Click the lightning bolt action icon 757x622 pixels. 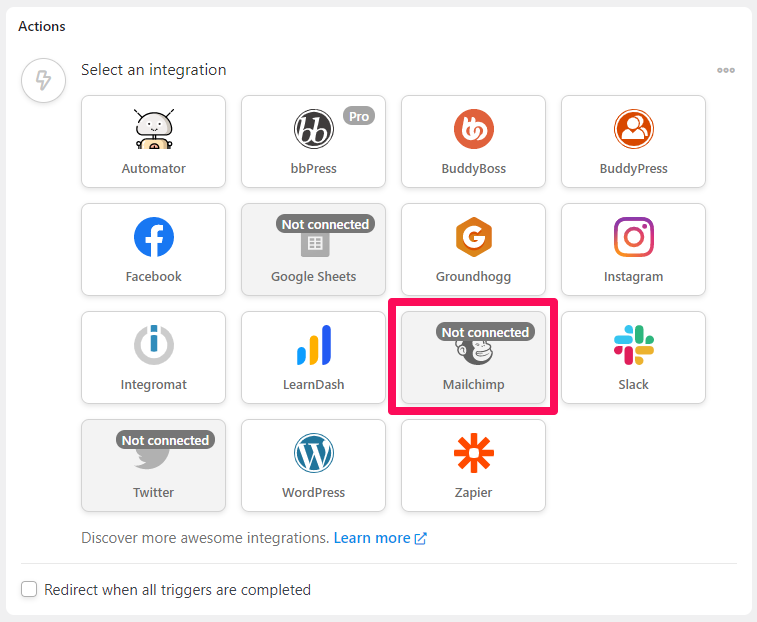click(43, 80)
